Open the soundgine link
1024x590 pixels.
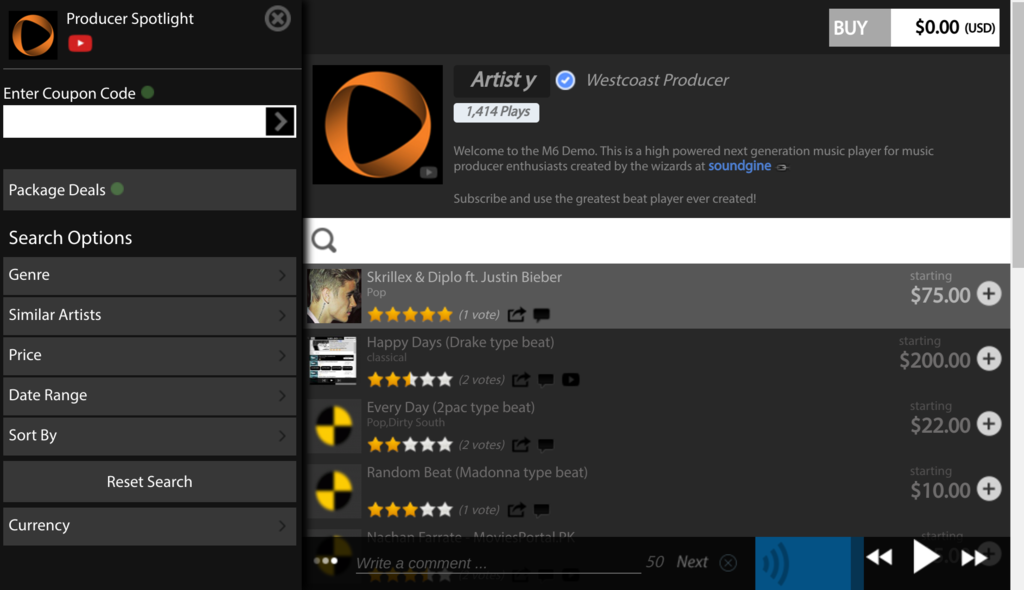coord(739,166)
